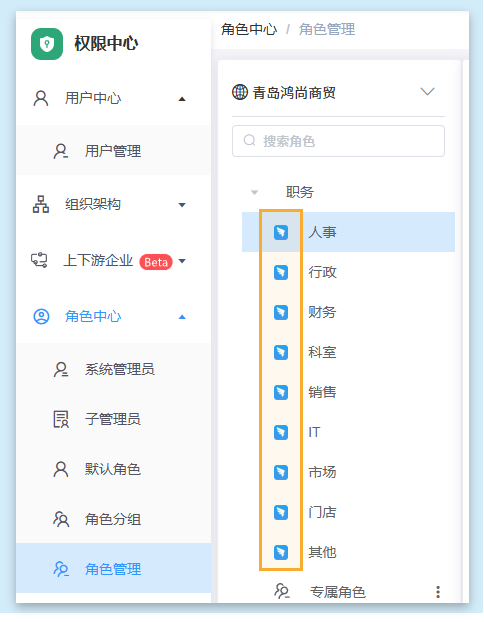Viewport: 484px width, 622px height.
Task: Click the 角色中心 sidebar label
Action: coord(93,317)
